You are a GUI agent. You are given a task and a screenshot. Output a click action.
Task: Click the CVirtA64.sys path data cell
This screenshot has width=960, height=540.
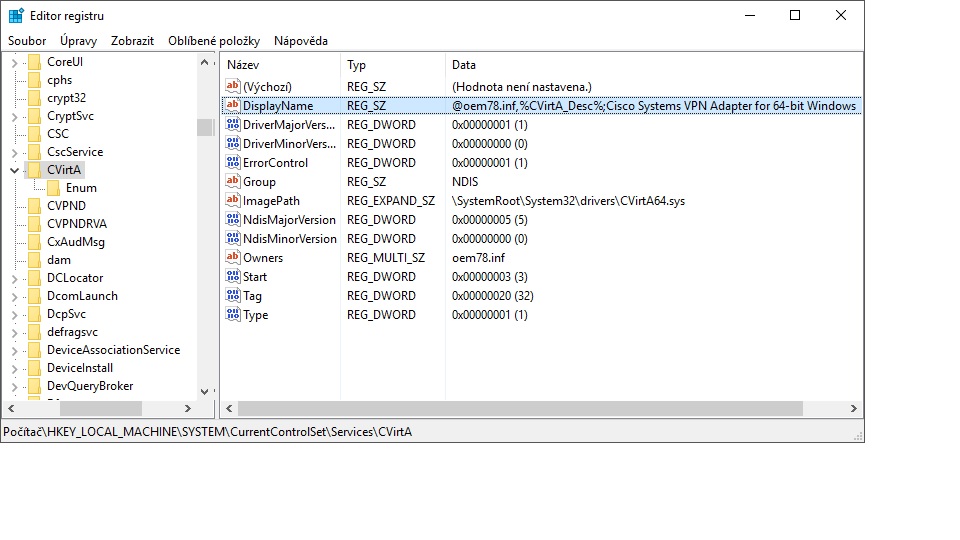tap(568, 201)
